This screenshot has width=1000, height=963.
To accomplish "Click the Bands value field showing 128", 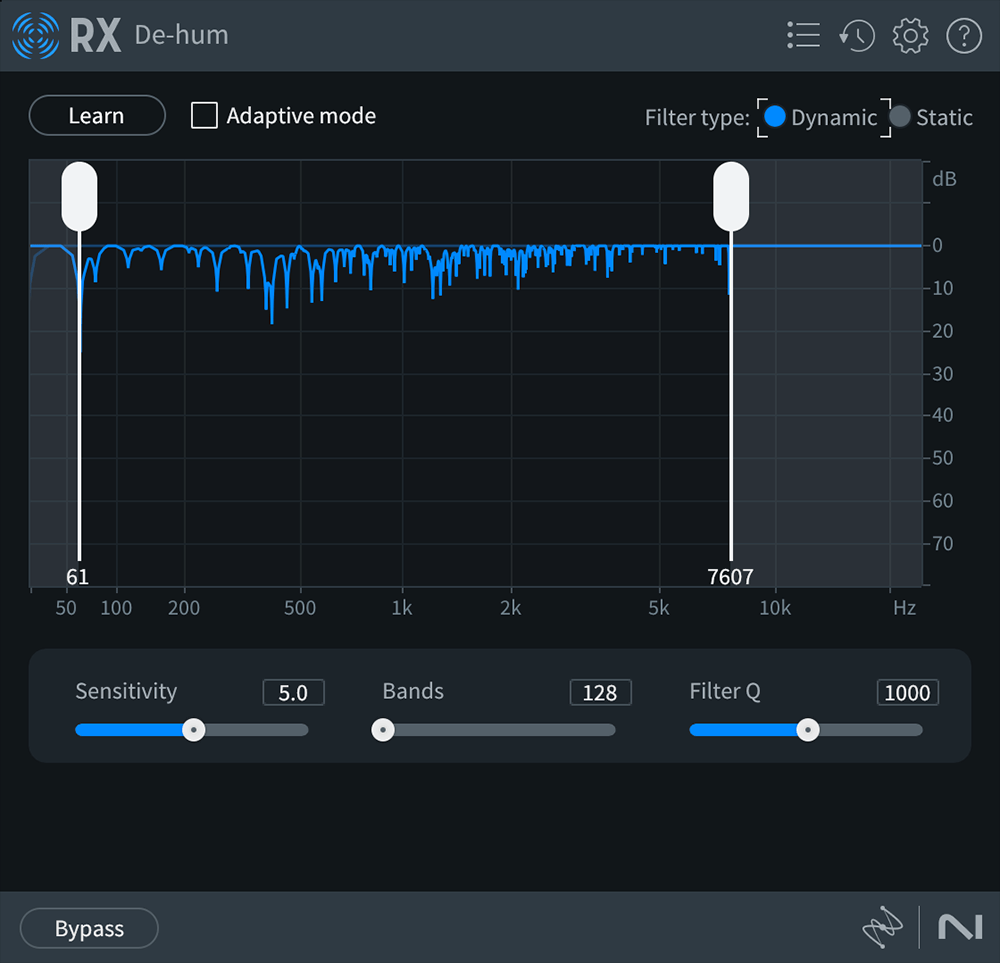I will (600, 692).
